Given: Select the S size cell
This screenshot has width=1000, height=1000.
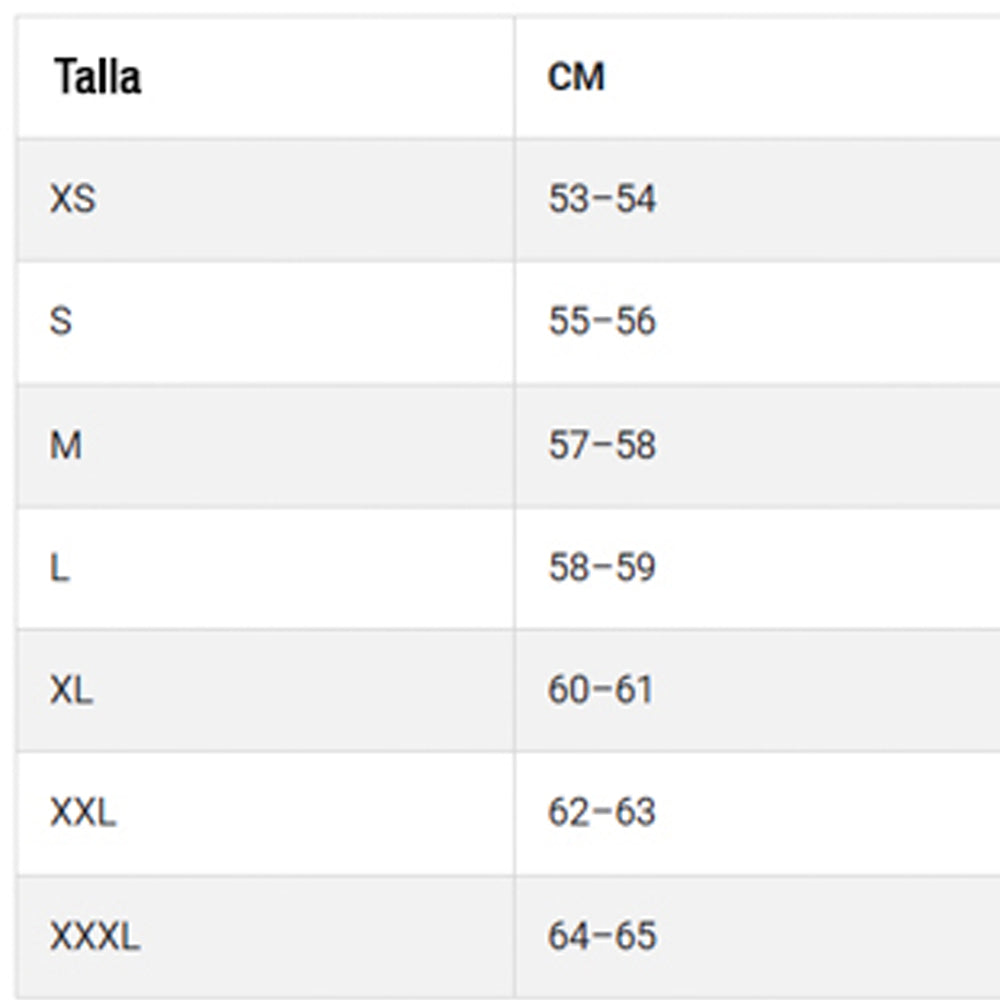Looking at the screenshot, I should pos(61,322).
